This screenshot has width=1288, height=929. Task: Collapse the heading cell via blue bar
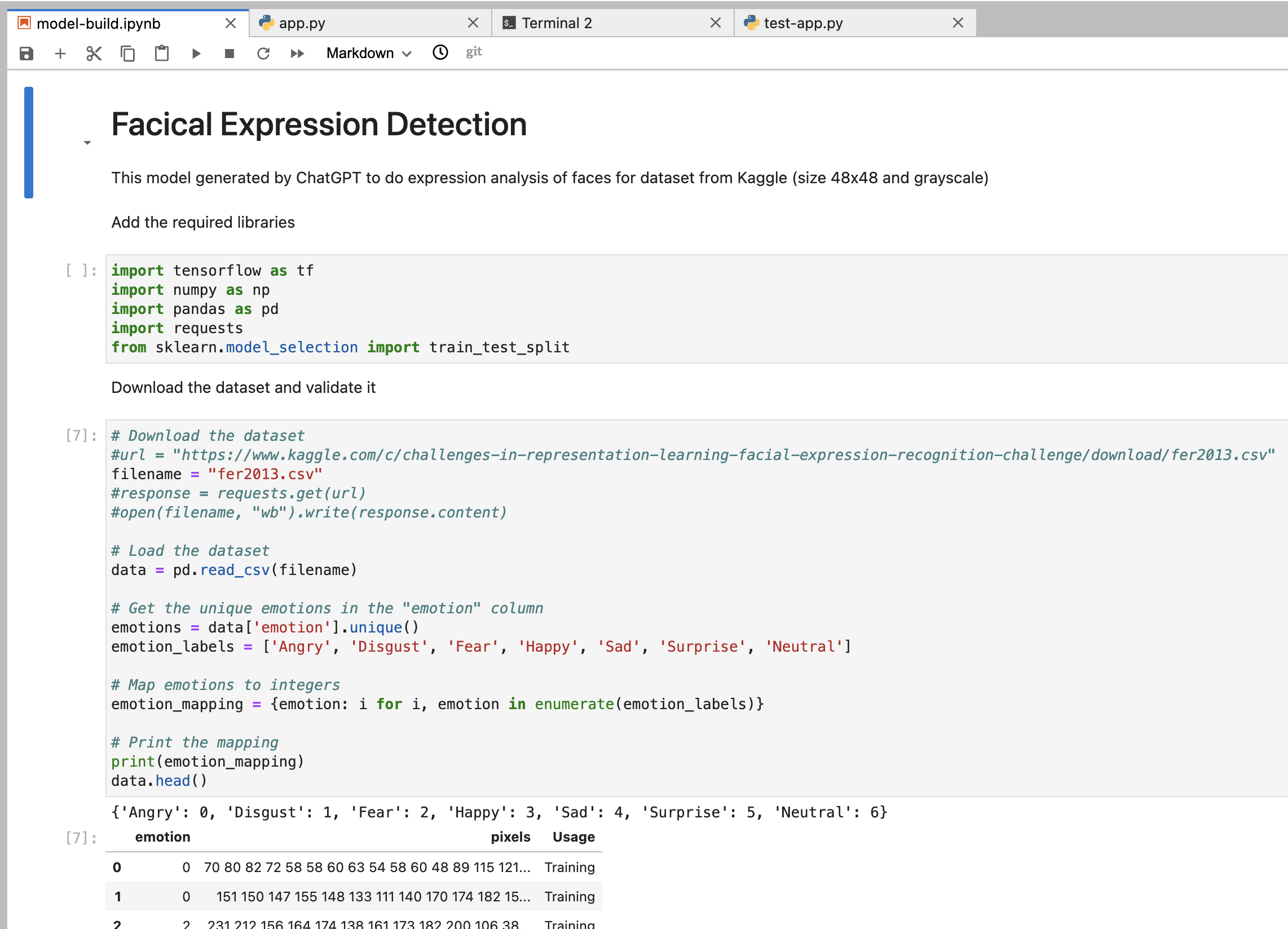tap(28, 142)
